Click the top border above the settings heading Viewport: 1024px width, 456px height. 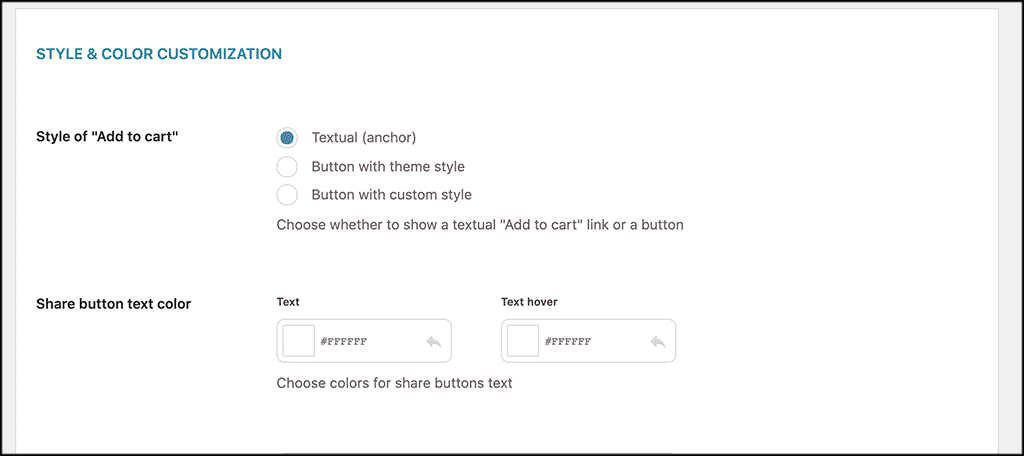512,9
